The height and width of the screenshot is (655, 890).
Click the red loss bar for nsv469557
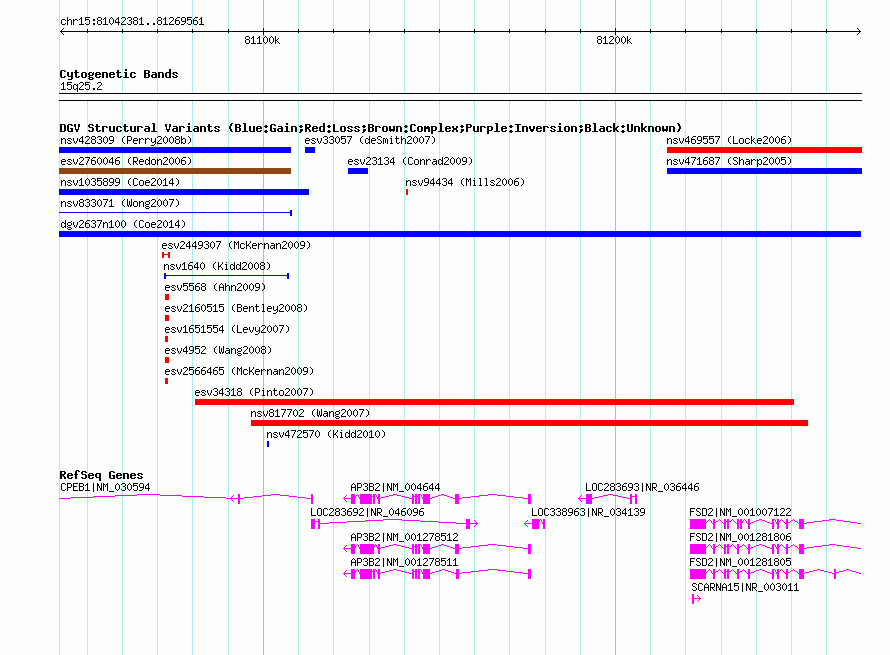pos(765,150)
